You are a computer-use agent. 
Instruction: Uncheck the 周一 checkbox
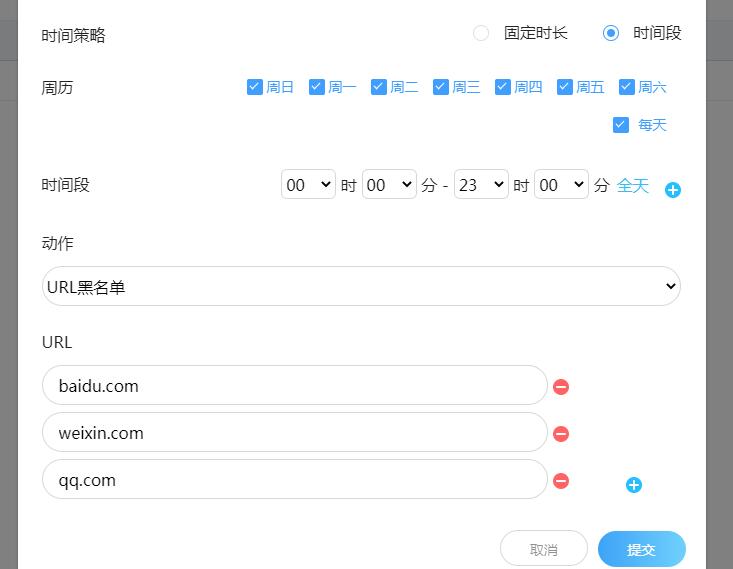click(x=316, y=87)
